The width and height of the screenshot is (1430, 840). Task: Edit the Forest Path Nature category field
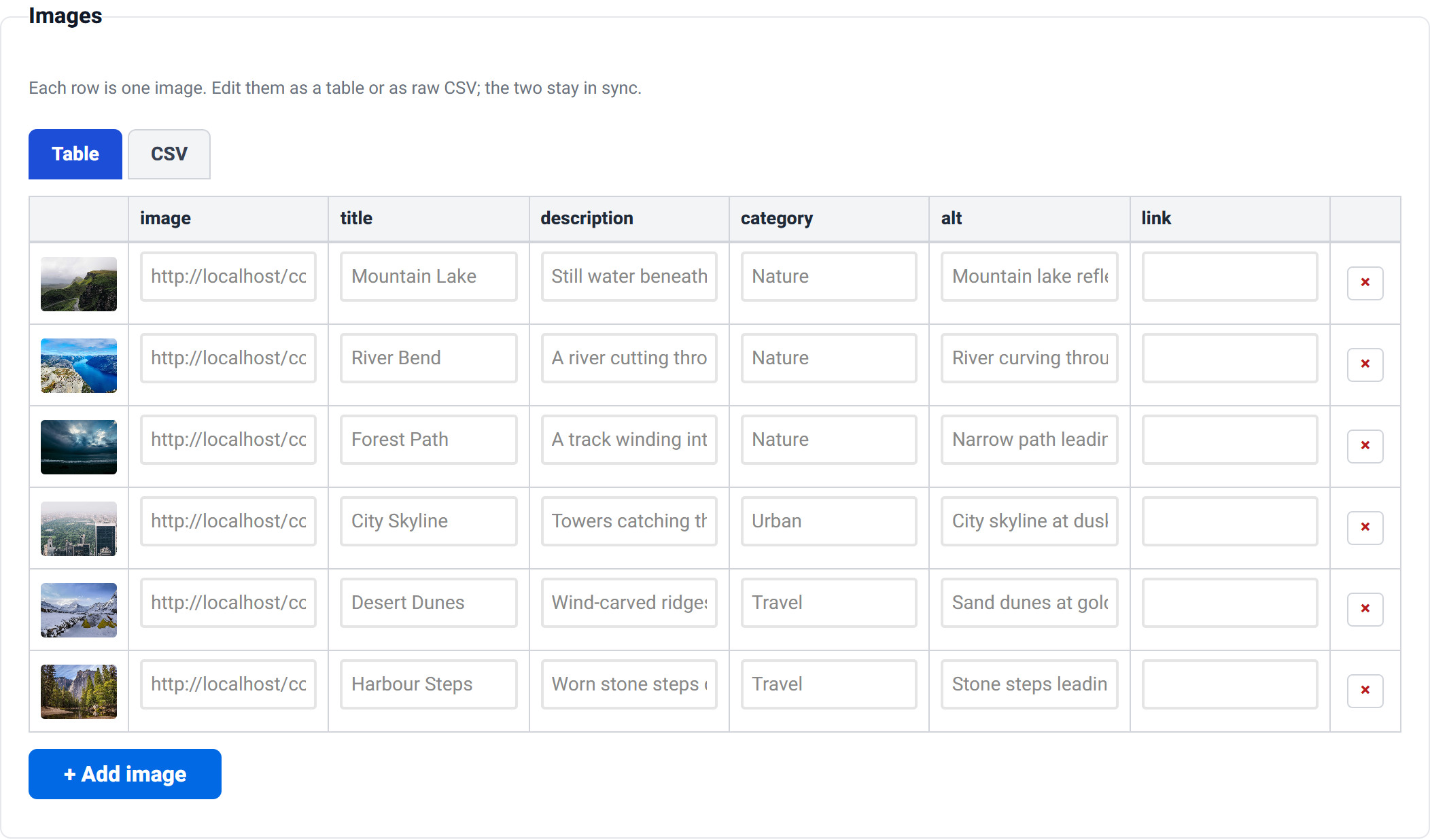click(829, 440)
